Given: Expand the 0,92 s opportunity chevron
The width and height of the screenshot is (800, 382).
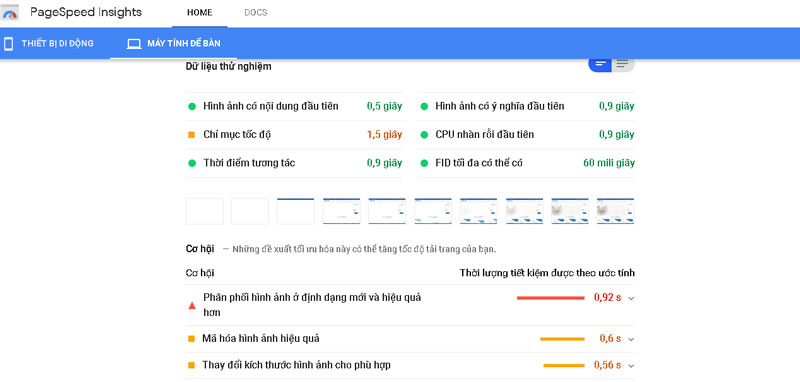Looking at the screenshot, I should [631, 298].
